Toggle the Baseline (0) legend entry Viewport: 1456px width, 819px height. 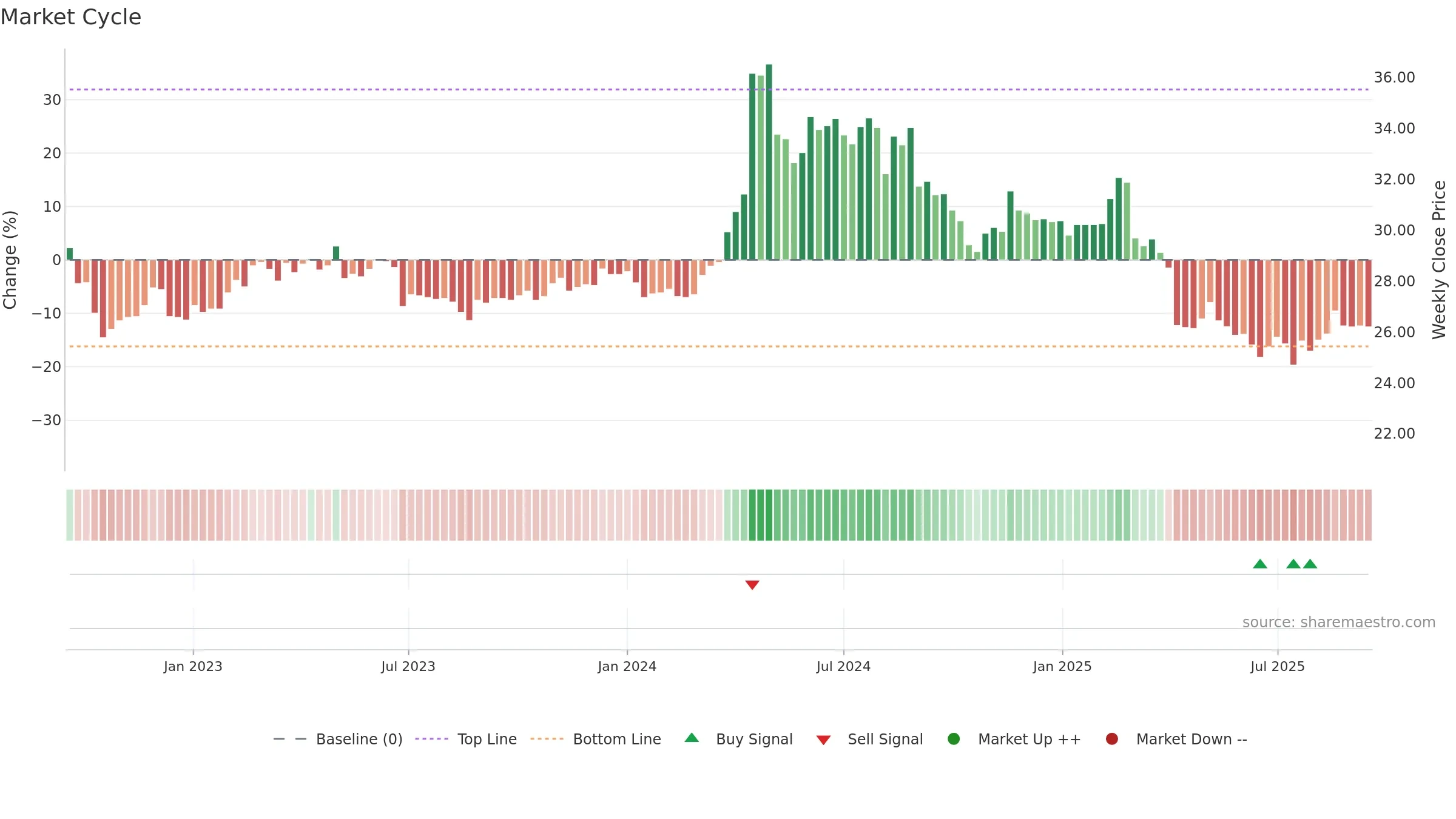tap(338, 739)
